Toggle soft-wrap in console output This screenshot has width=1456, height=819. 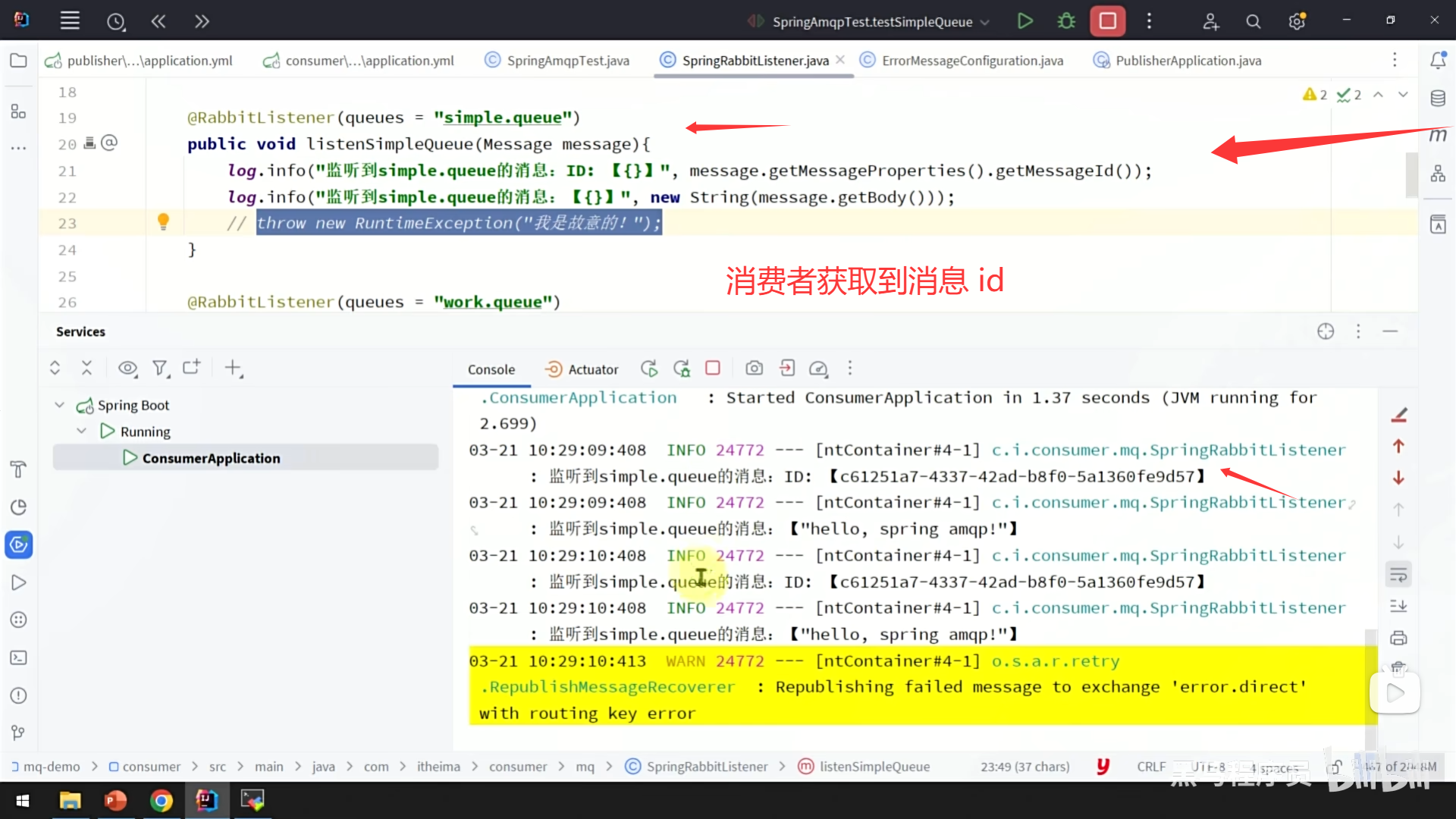pos(1398,575)
